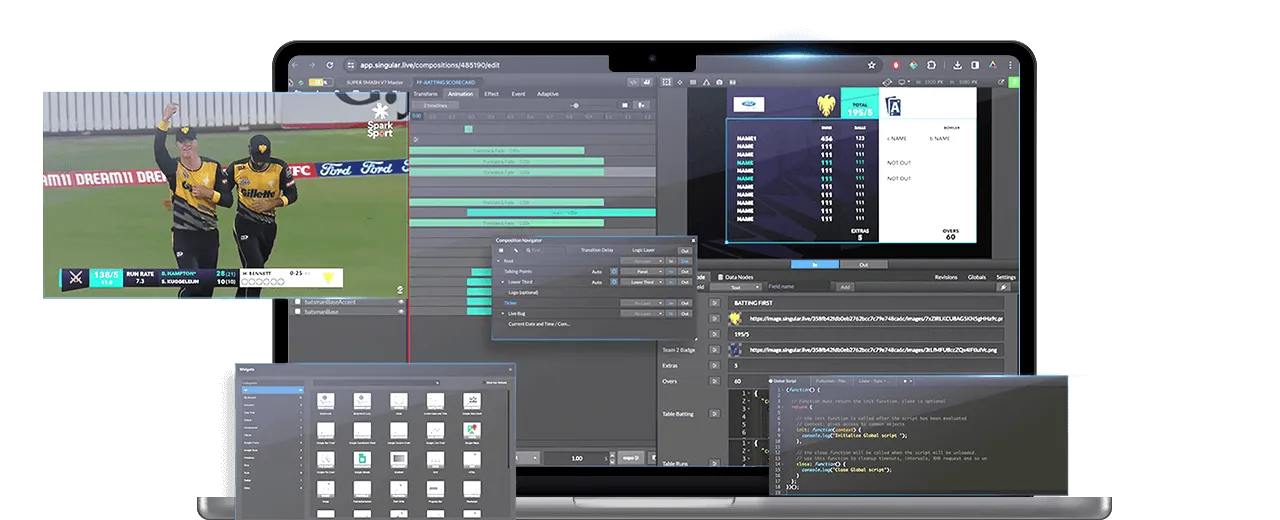Click the Out button on the Ticker row
The width and height of the screenshot is (1280, 520).
pyautogui.click(x=685, y=302)
